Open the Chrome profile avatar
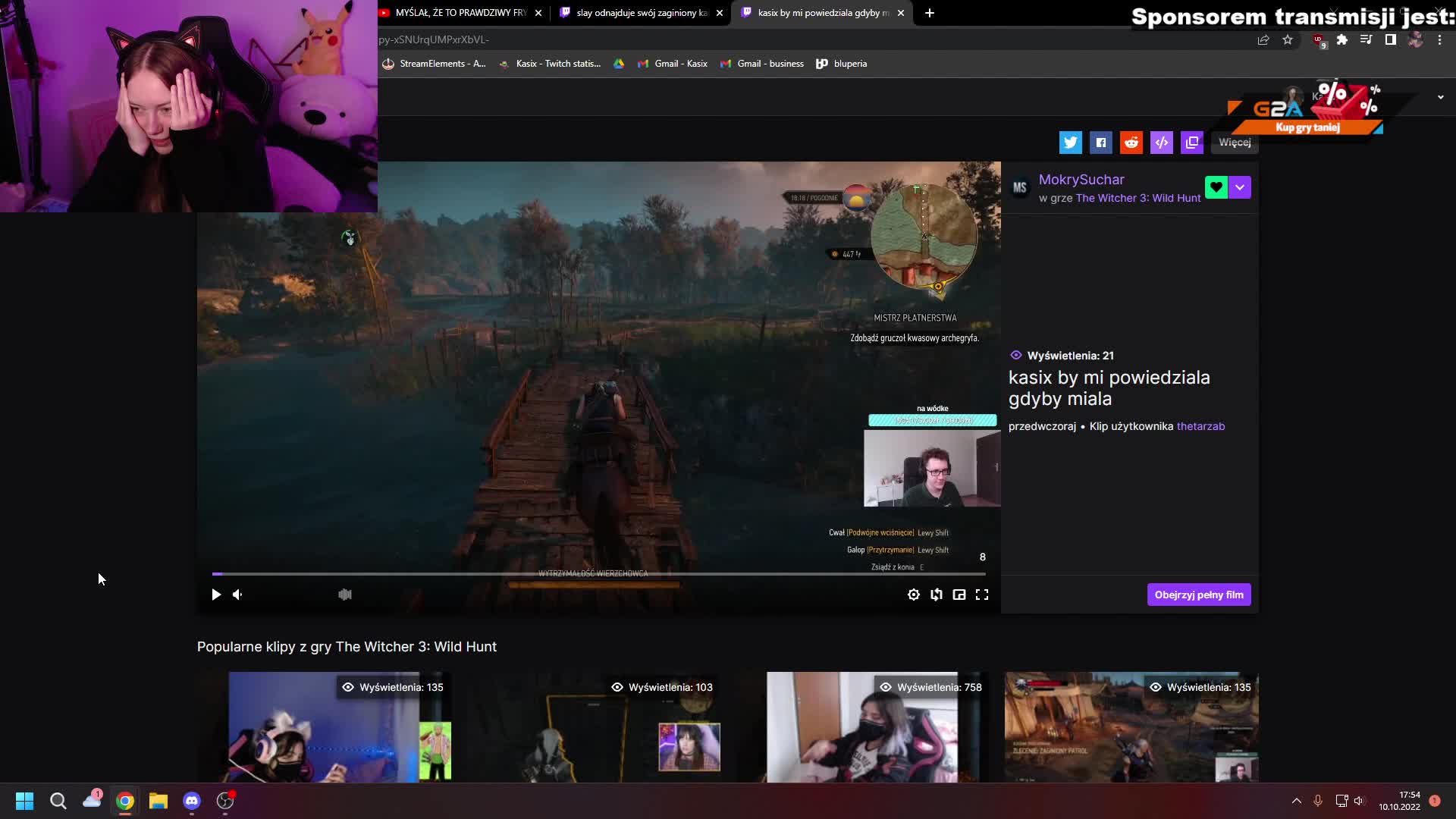The image size is (1456, 819). pos(1415,39)
